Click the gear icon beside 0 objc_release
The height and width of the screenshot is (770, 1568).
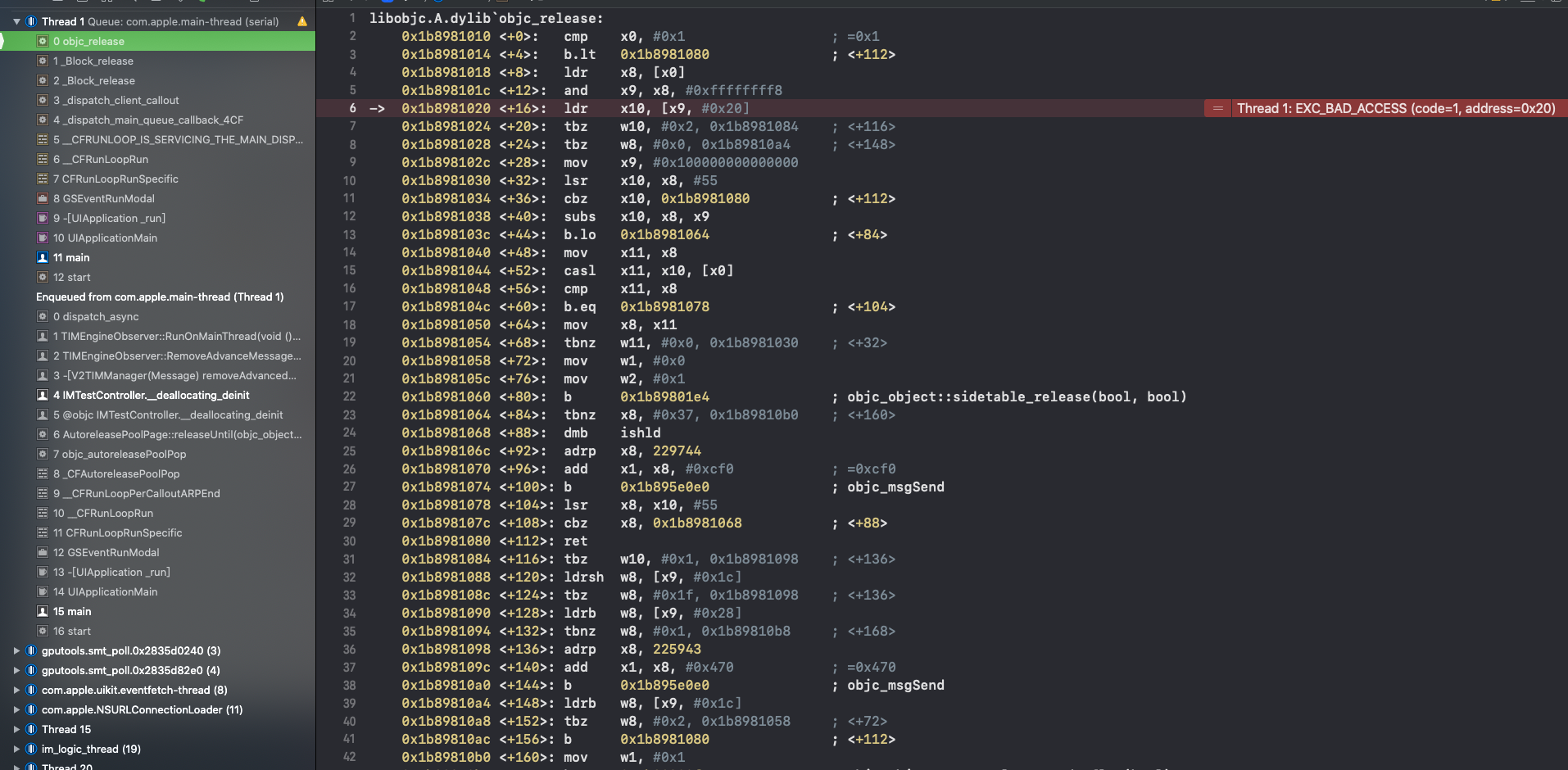tap(41, 41)
